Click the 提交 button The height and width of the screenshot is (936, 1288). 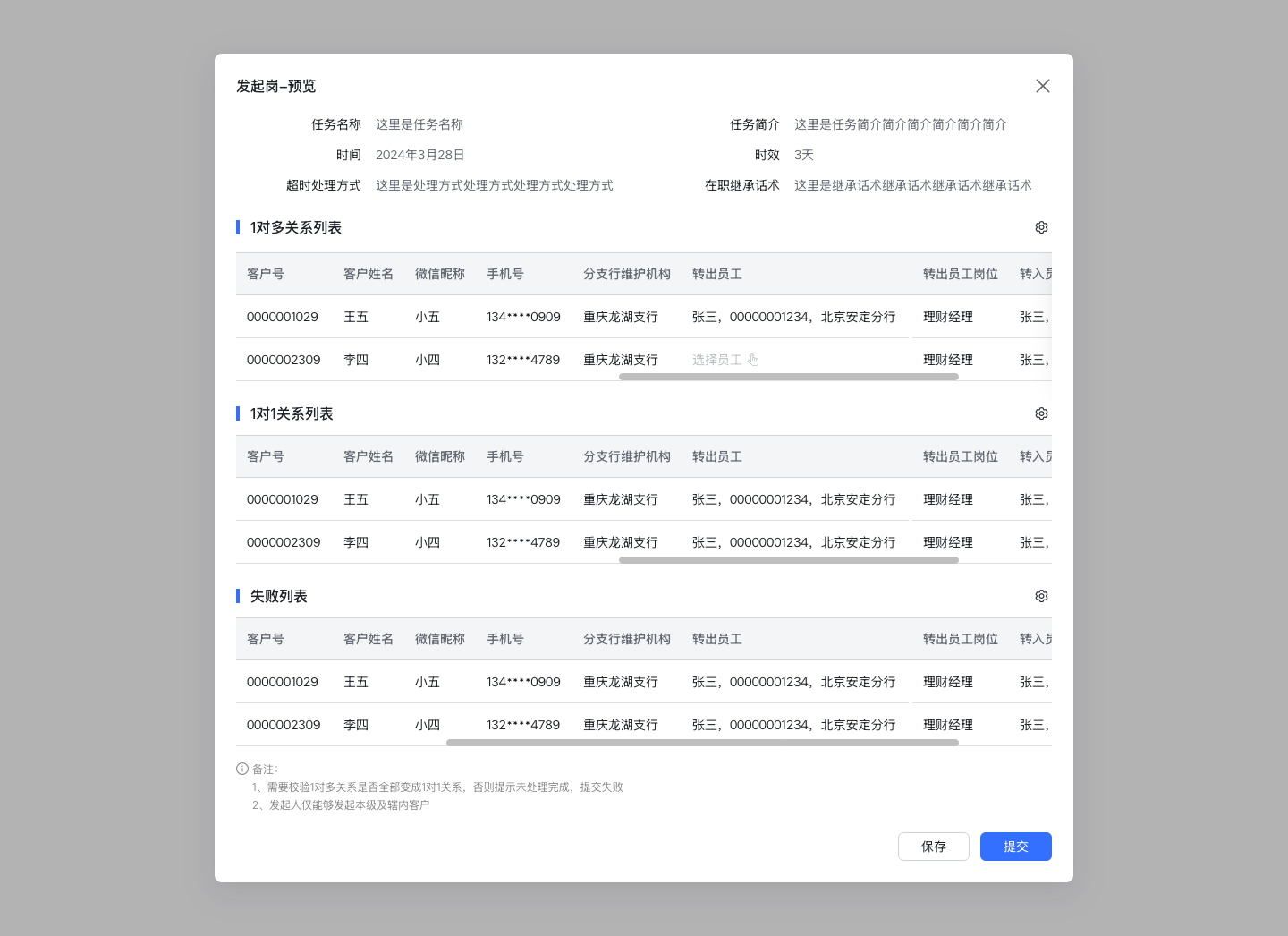pyautogui.click(x=1016, y=847)
